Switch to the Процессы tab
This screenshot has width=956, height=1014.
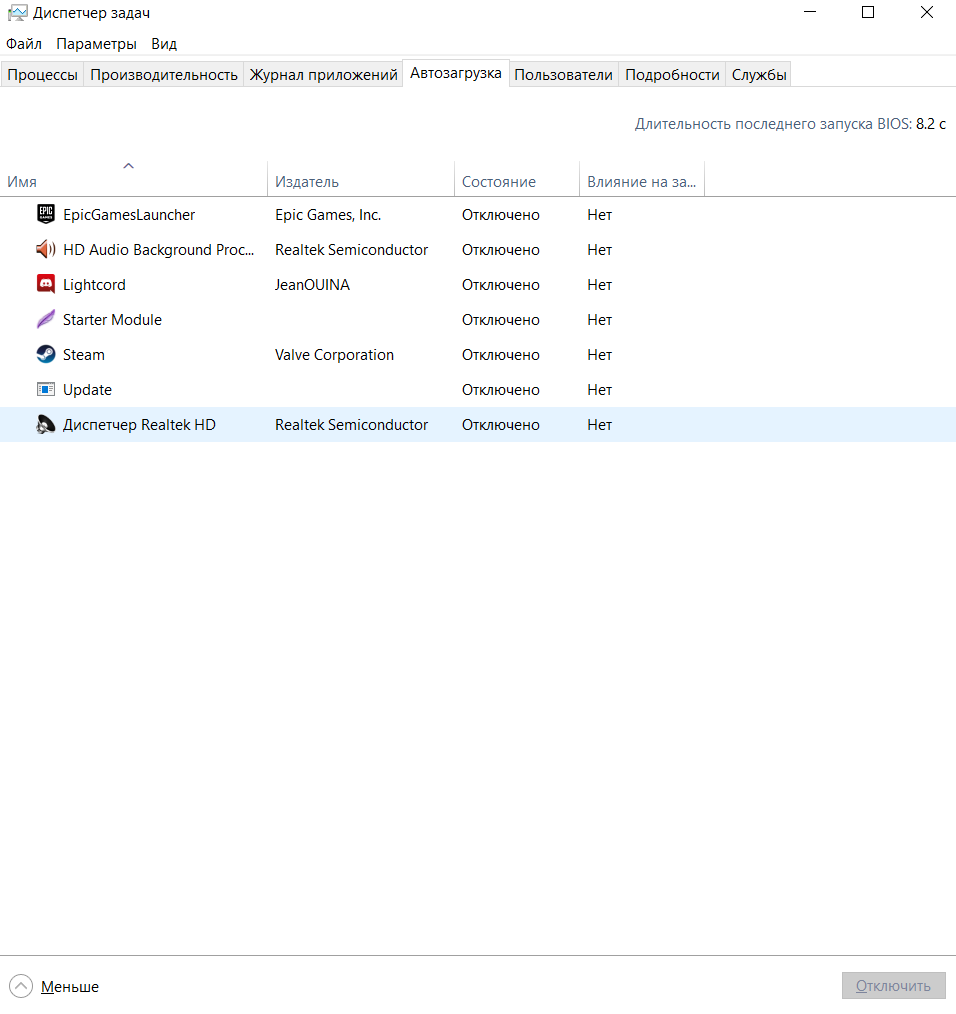pos(42,74)
